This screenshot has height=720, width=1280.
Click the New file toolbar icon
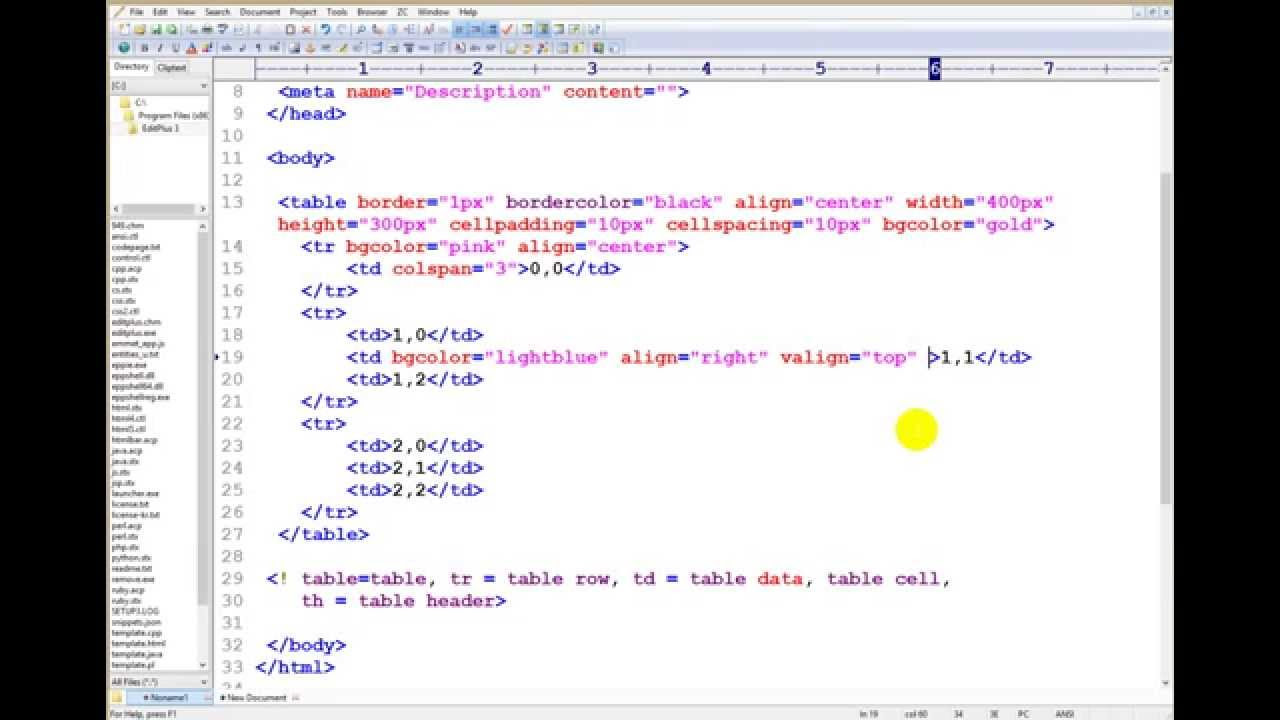tap(122, 29)
